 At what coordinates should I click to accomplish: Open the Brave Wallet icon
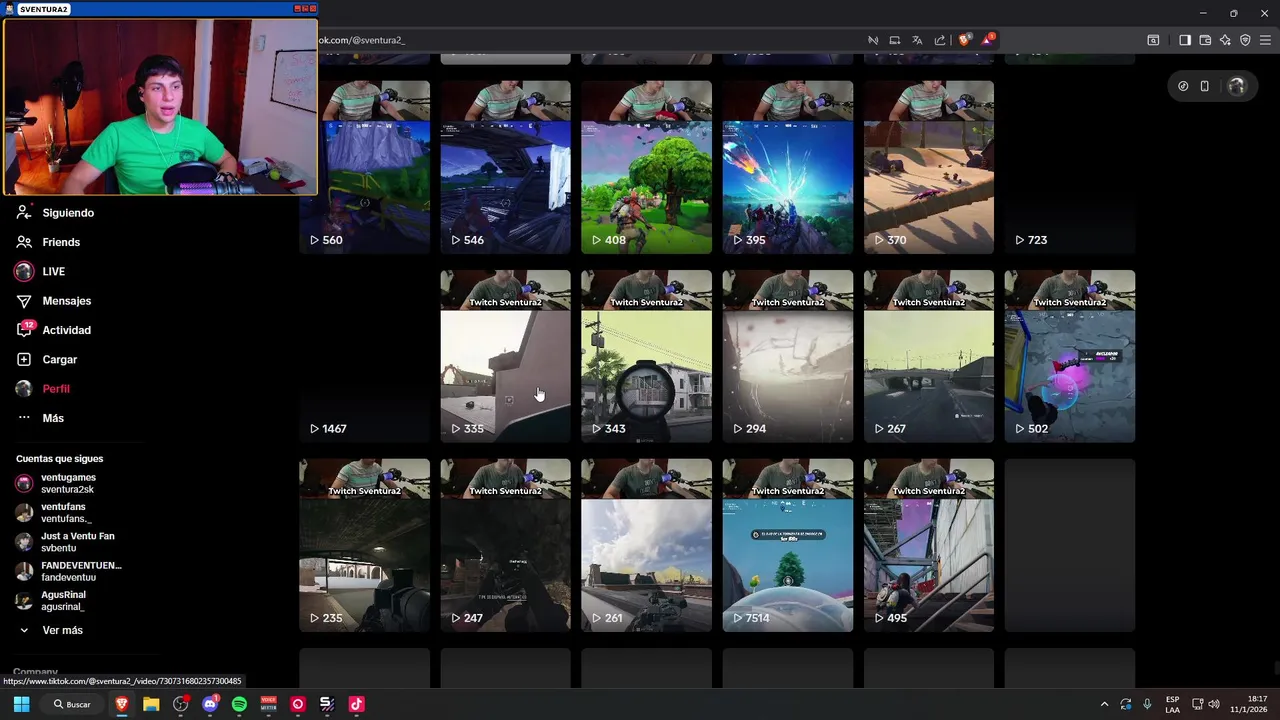(x=1205, y=40)
